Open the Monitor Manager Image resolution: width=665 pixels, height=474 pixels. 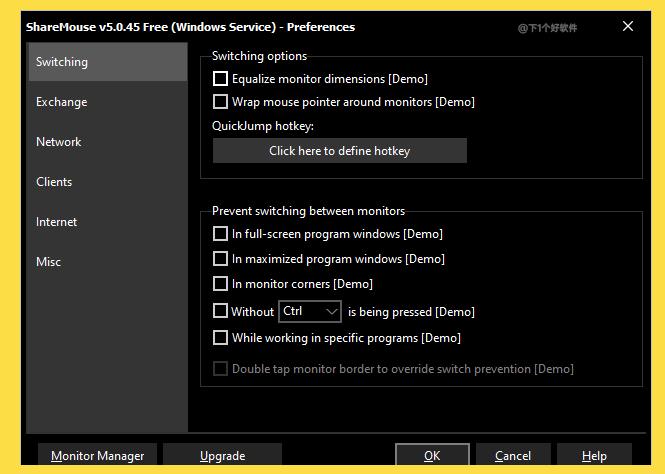[x=98, y=456]
